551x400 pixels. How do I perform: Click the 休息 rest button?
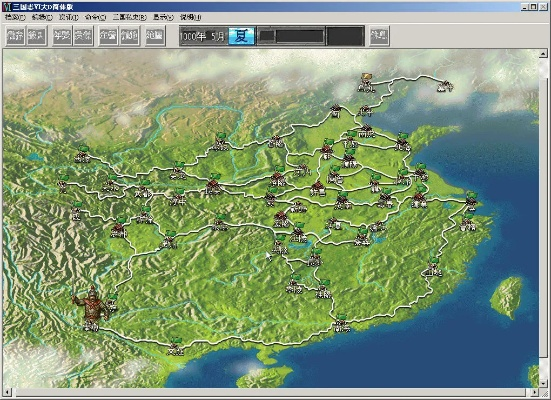click(379, 36)
